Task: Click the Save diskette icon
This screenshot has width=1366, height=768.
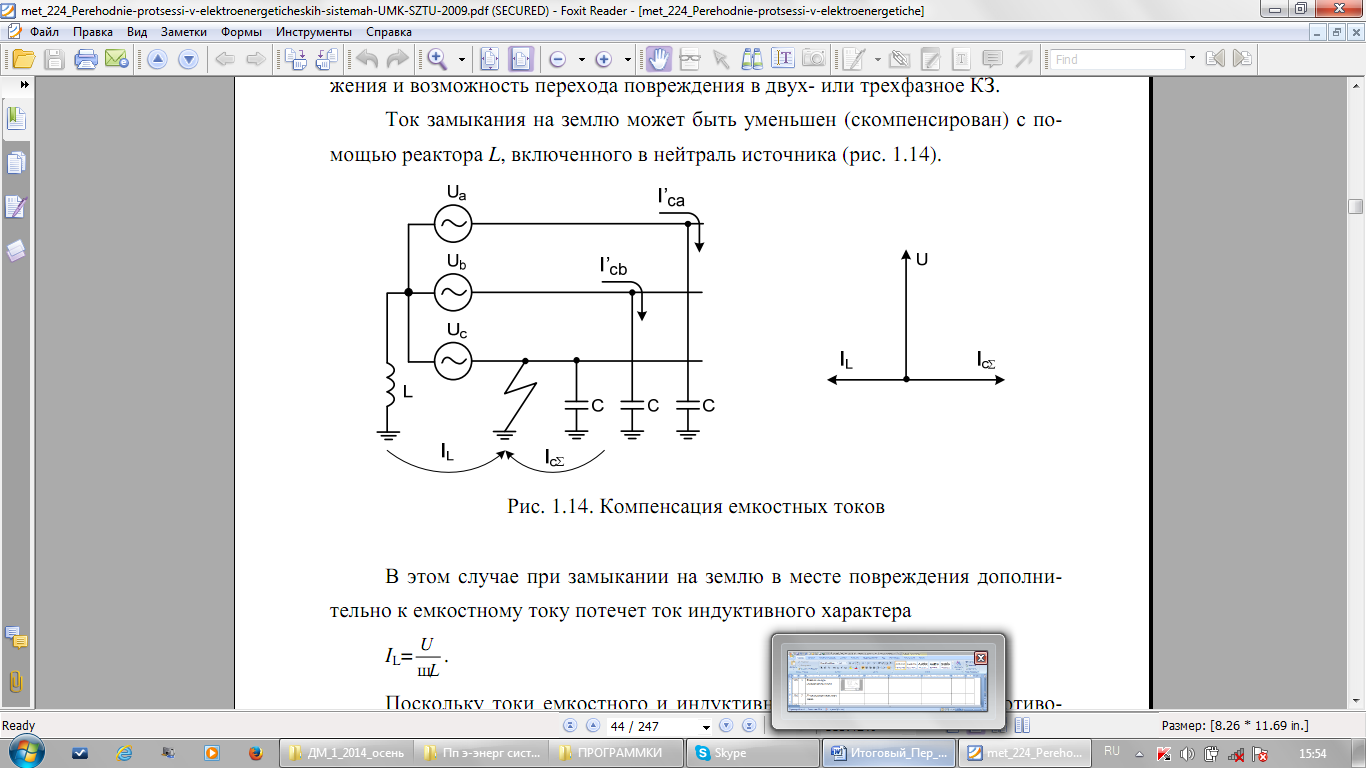Action: pyautogui.click(x=54, y=58)
